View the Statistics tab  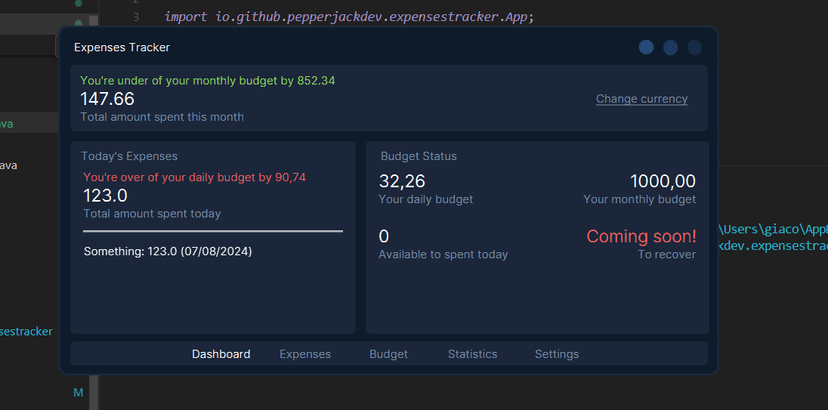tap(472, 354)
